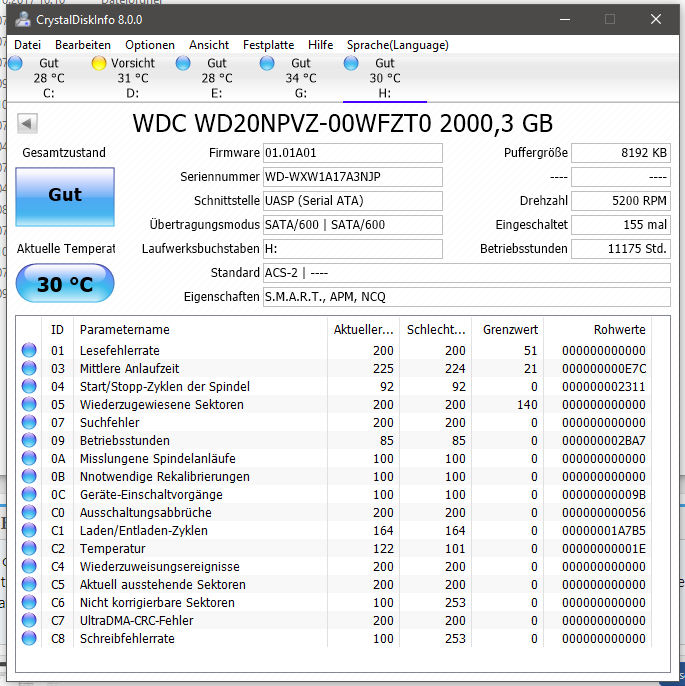Open the Optionen menu
This screenshot has height=686, width=685.
pos(150,45)
